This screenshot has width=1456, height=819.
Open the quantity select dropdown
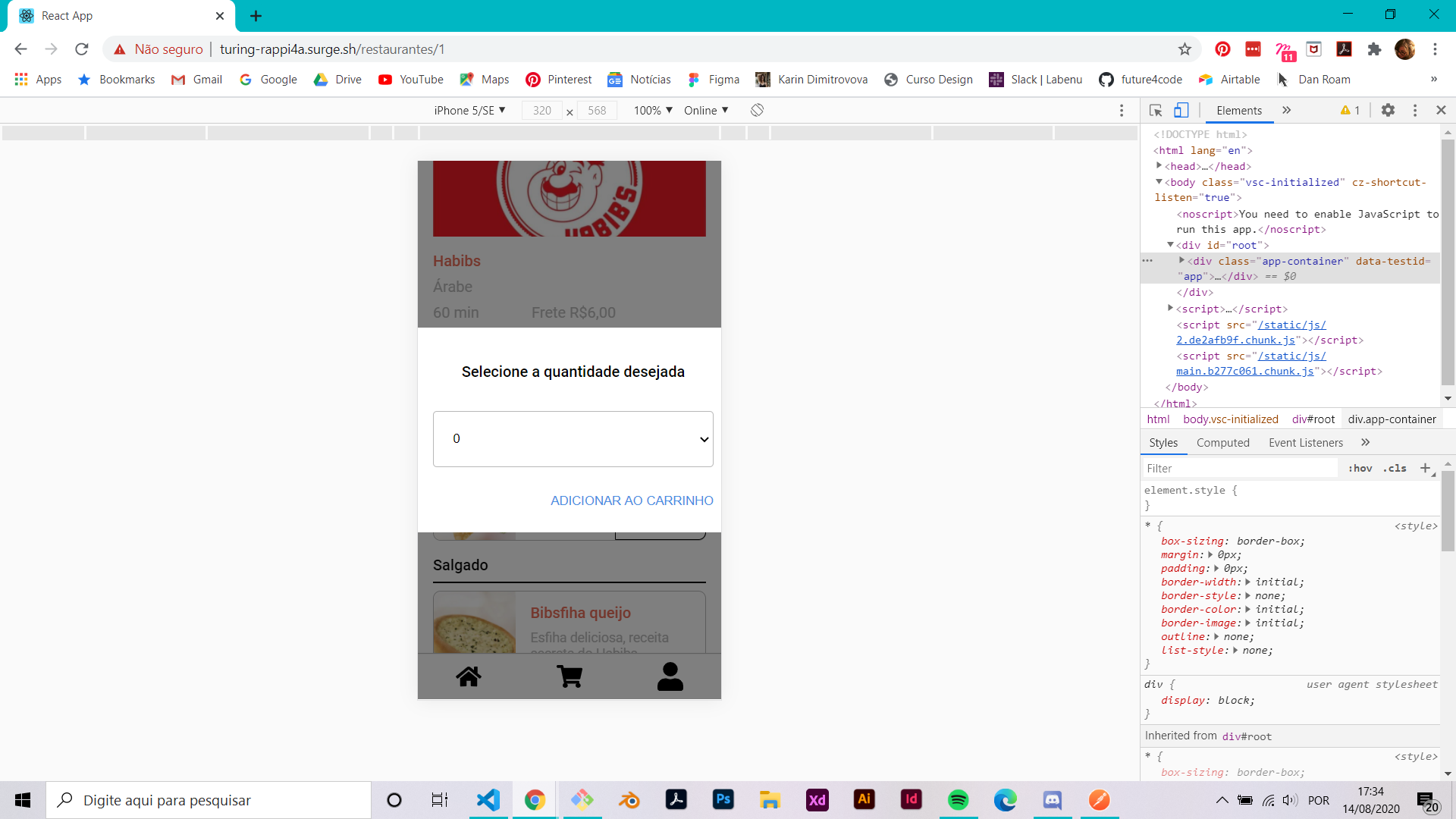point(573,439)
